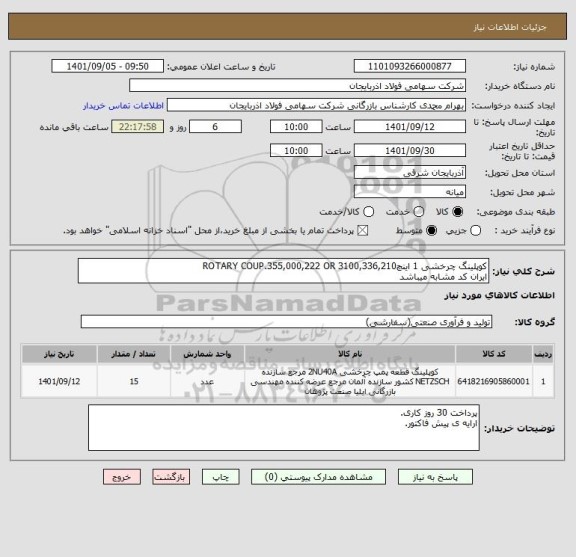The width and height of the screenshot is (576, 557).
Task: Click the price validity time 10:00 field
Action: click(x=296, y=151)
